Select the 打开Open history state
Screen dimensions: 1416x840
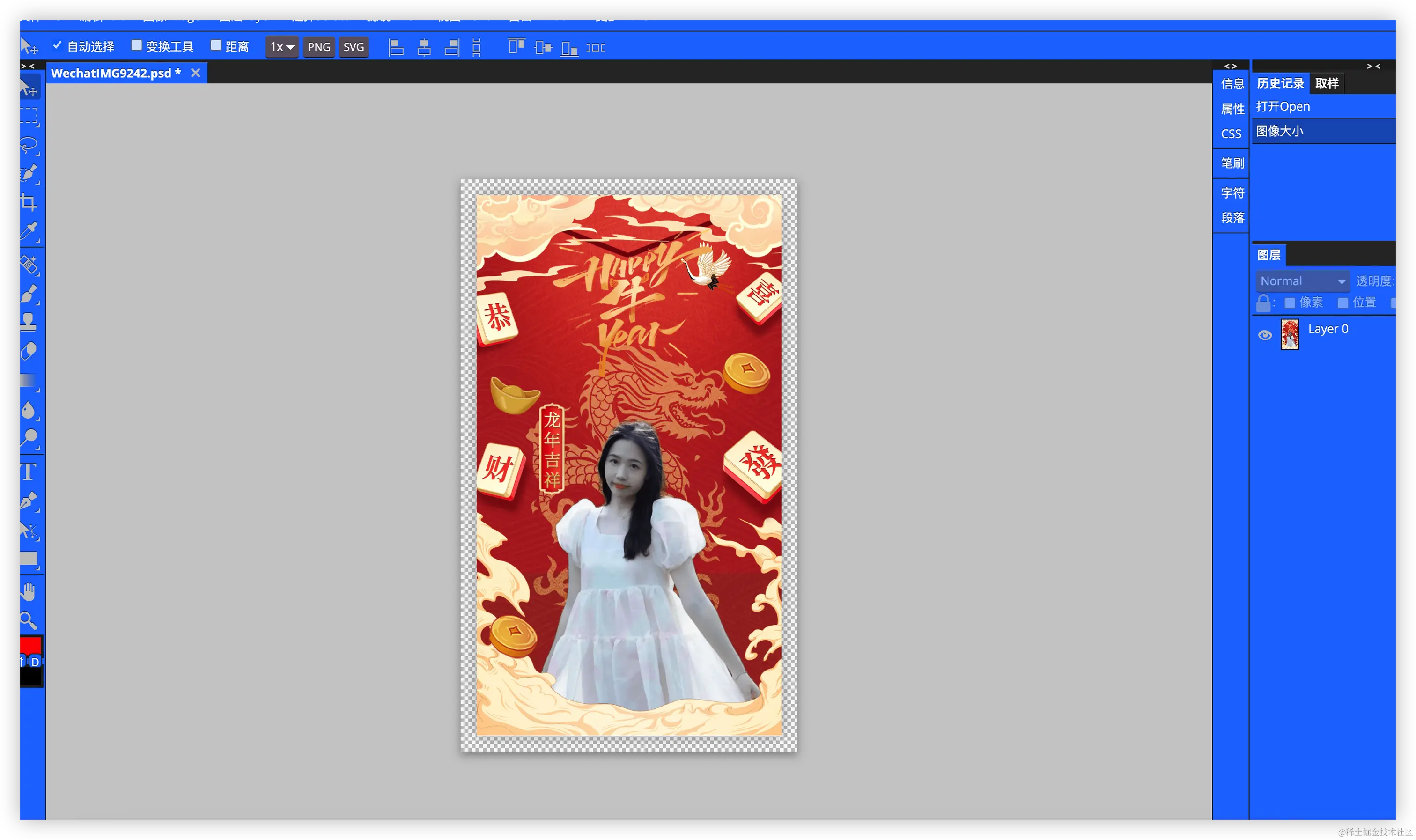[1323, 106]
